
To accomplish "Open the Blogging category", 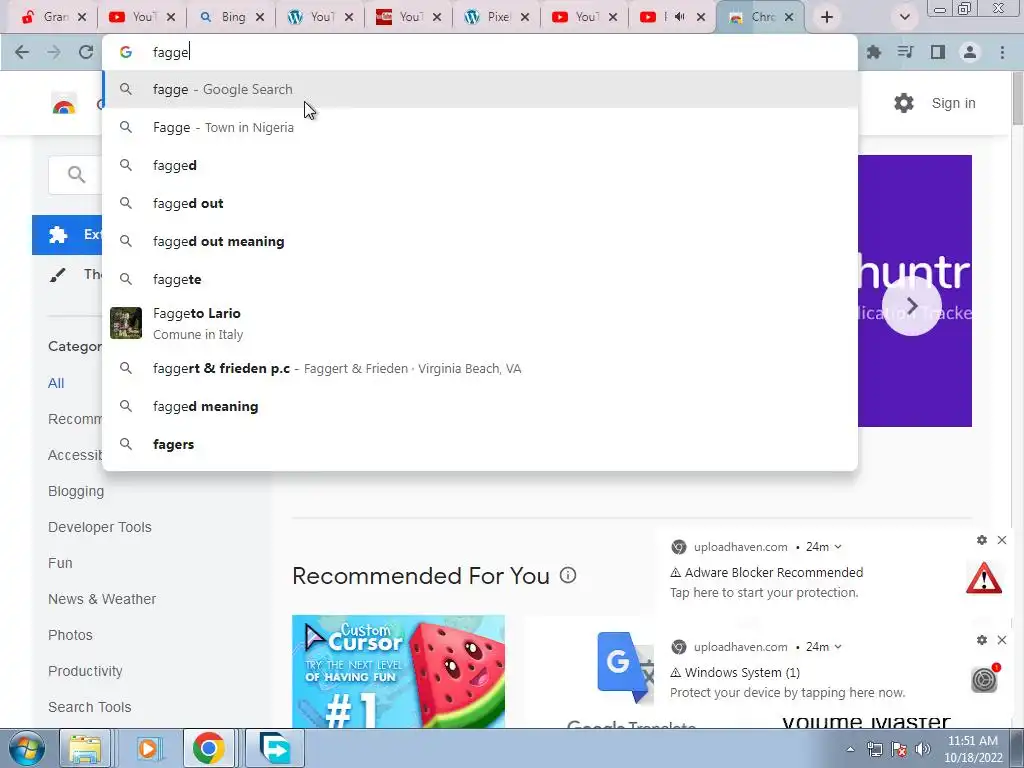I will (x=76, y=491).
